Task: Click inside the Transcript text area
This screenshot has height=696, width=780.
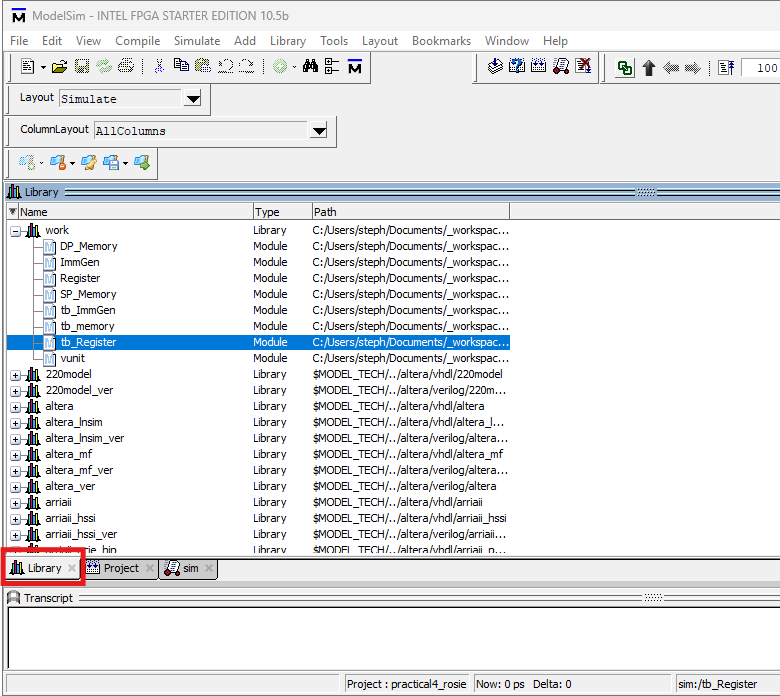Action: tap(393, 638)
